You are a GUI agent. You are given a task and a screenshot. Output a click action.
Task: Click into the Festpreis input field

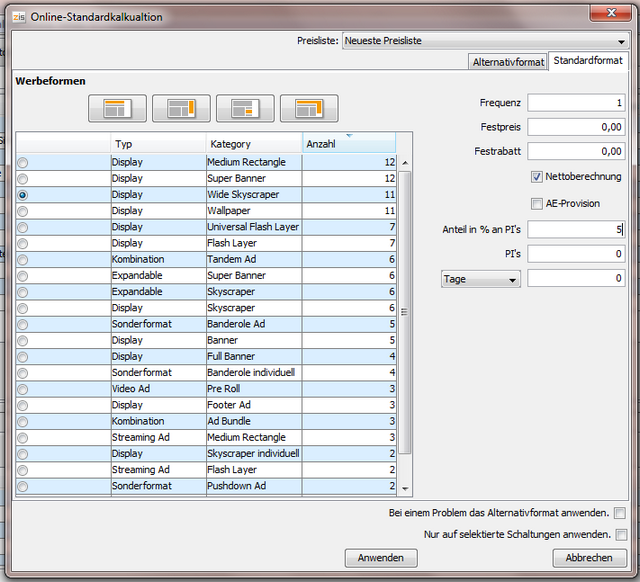pyautogui.click(x=576, y=127)
